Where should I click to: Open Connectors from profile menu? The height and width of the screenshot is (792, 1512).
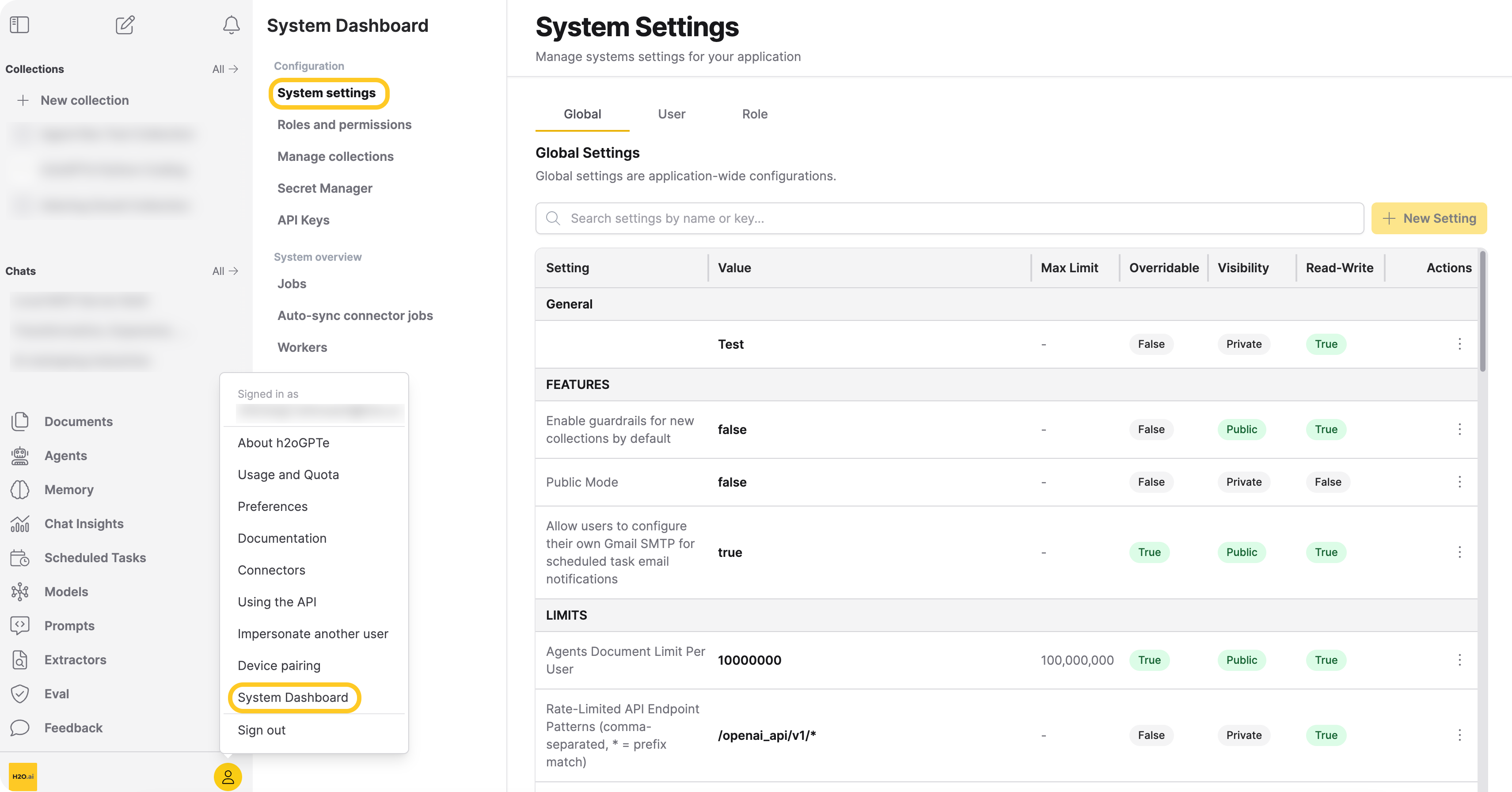[271, 570]
